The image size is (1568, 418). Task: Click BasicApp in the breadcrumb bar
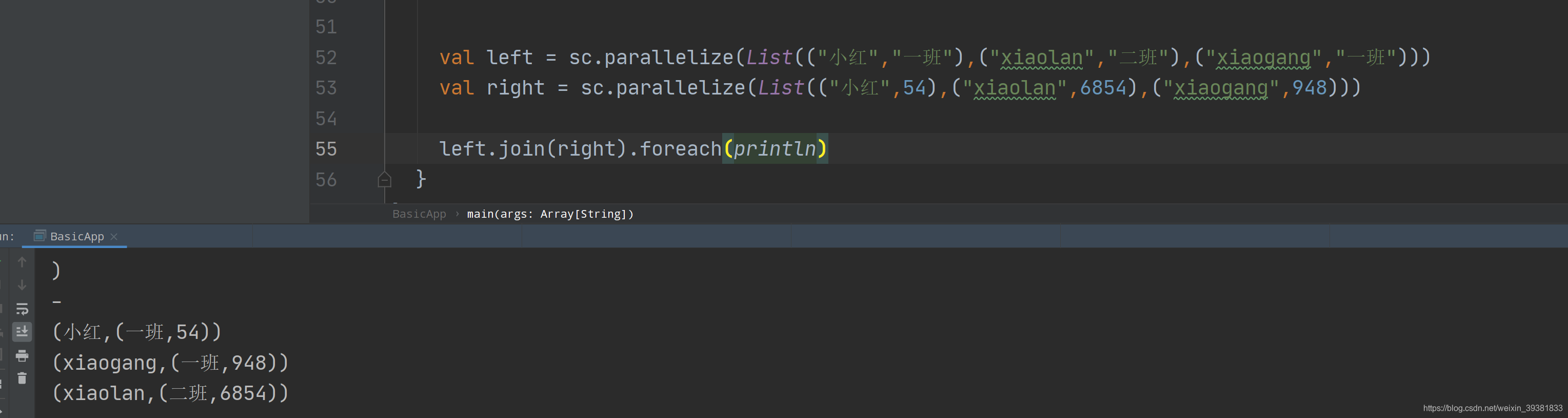[x=419, y=214]
